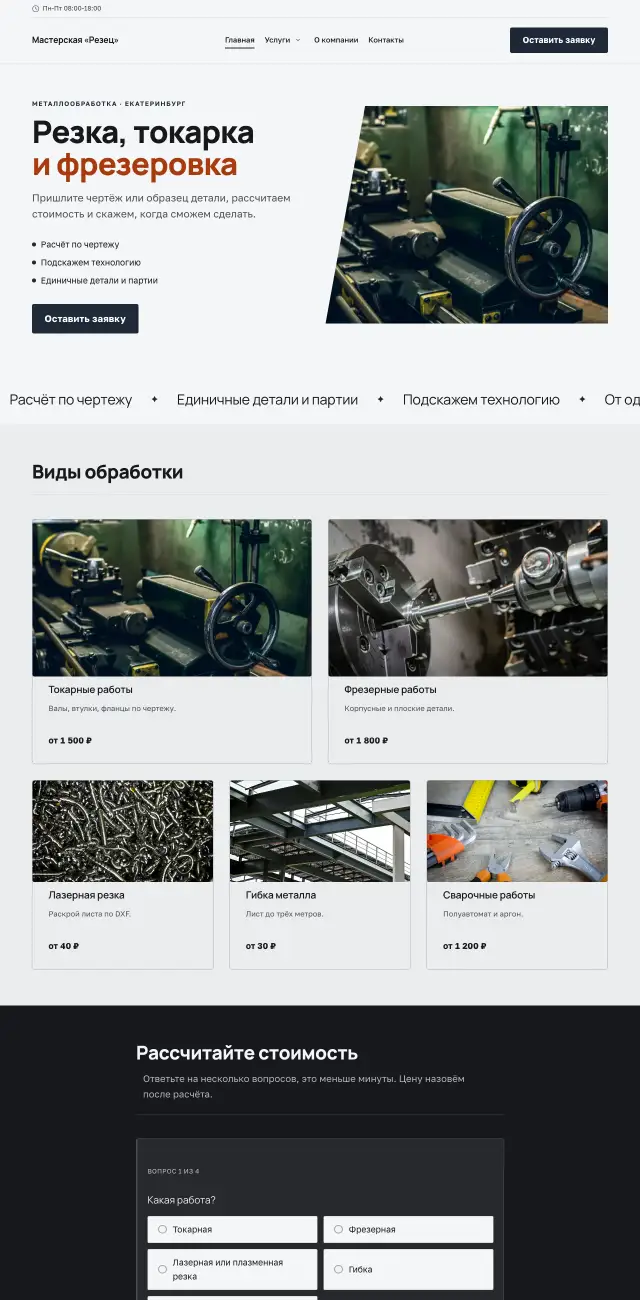Click Оставить заявку in the header
The image size is (640, 1300).
(559, 40)
